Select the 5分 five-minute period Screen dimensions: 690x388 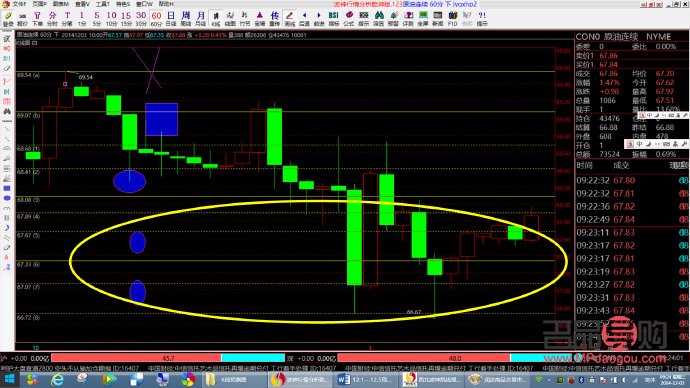coord(97,18)
